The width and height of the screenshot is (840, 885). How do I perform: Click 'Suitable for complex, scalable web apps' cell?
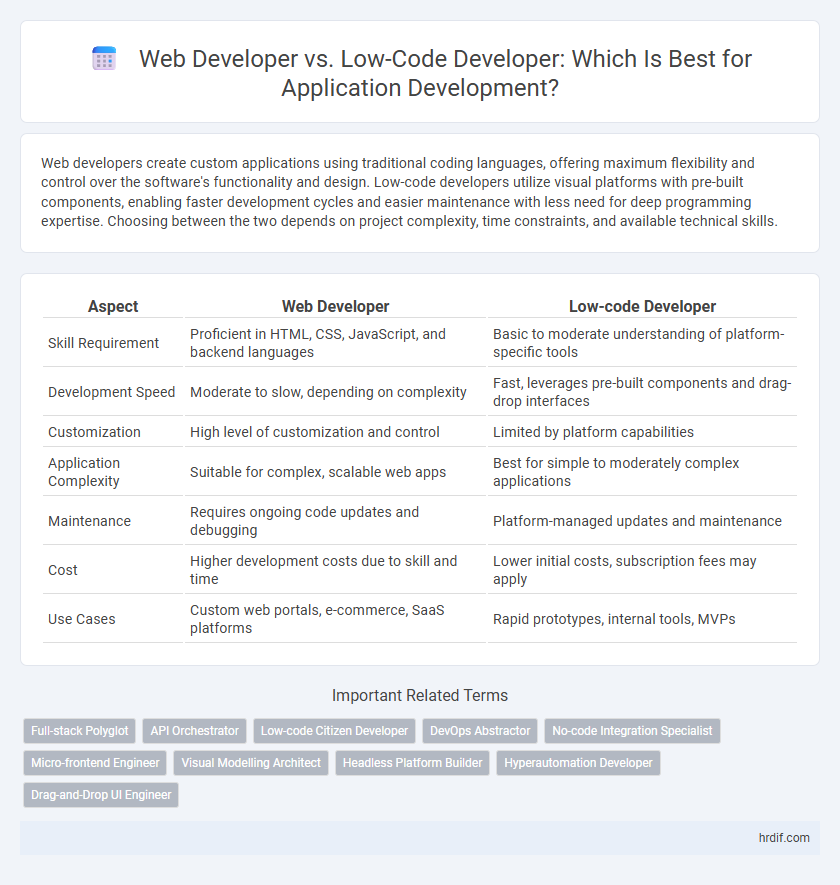335,472
